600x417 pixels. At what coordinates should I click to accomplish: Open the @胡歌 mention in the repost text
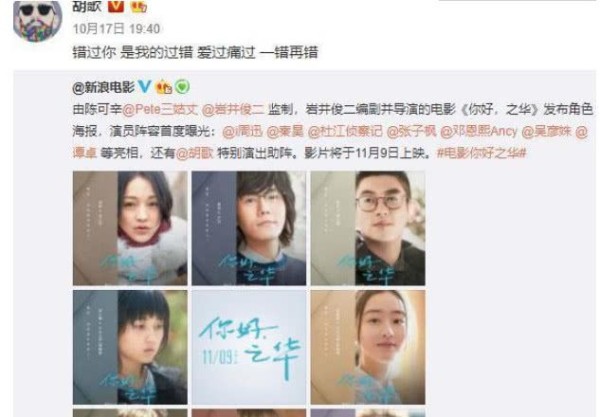pos(194,153)
